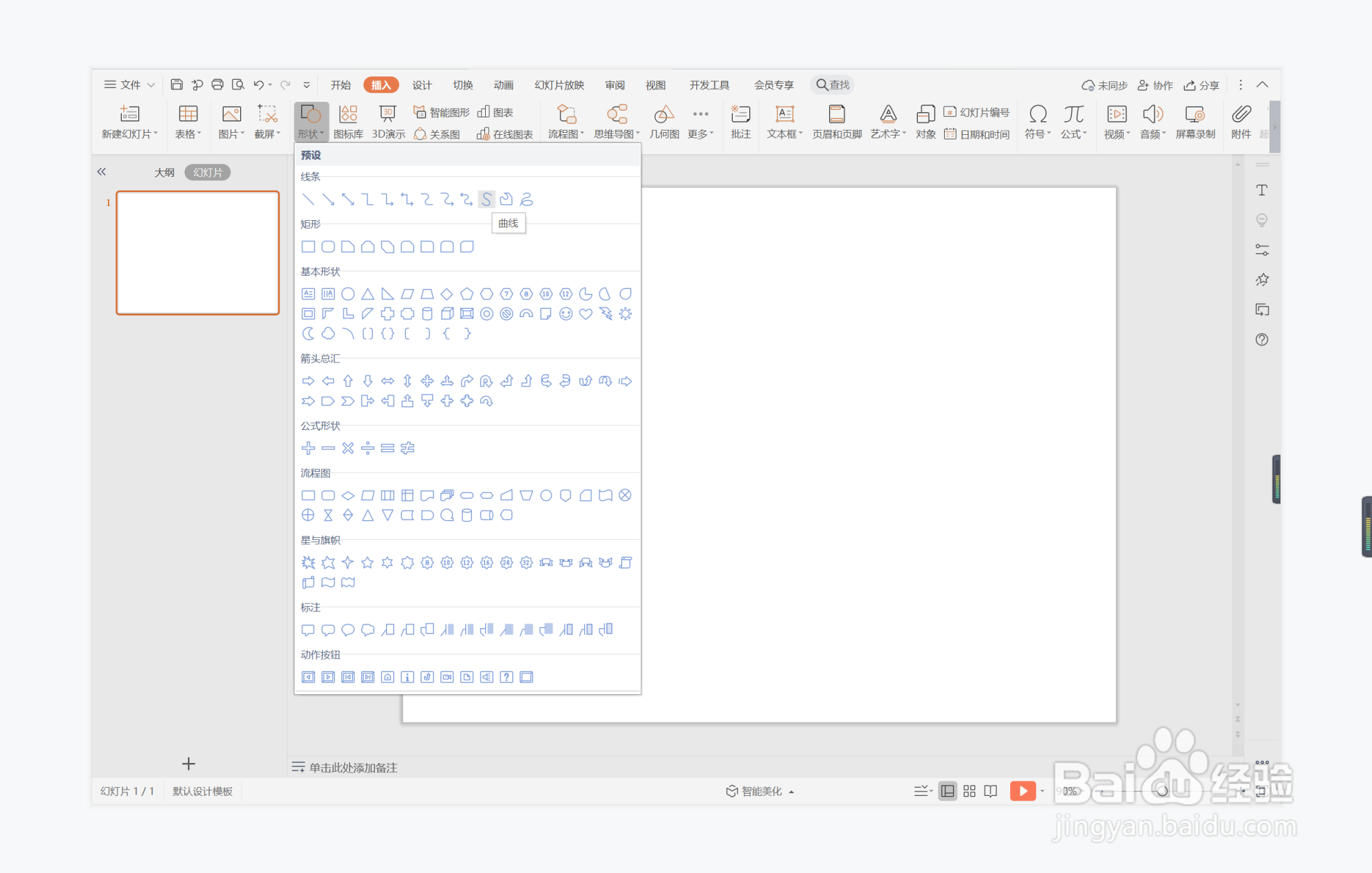Choose the right arrow in 箭头总汇
This screenshot has width=1372, height=873.
(x=308, y=381)
